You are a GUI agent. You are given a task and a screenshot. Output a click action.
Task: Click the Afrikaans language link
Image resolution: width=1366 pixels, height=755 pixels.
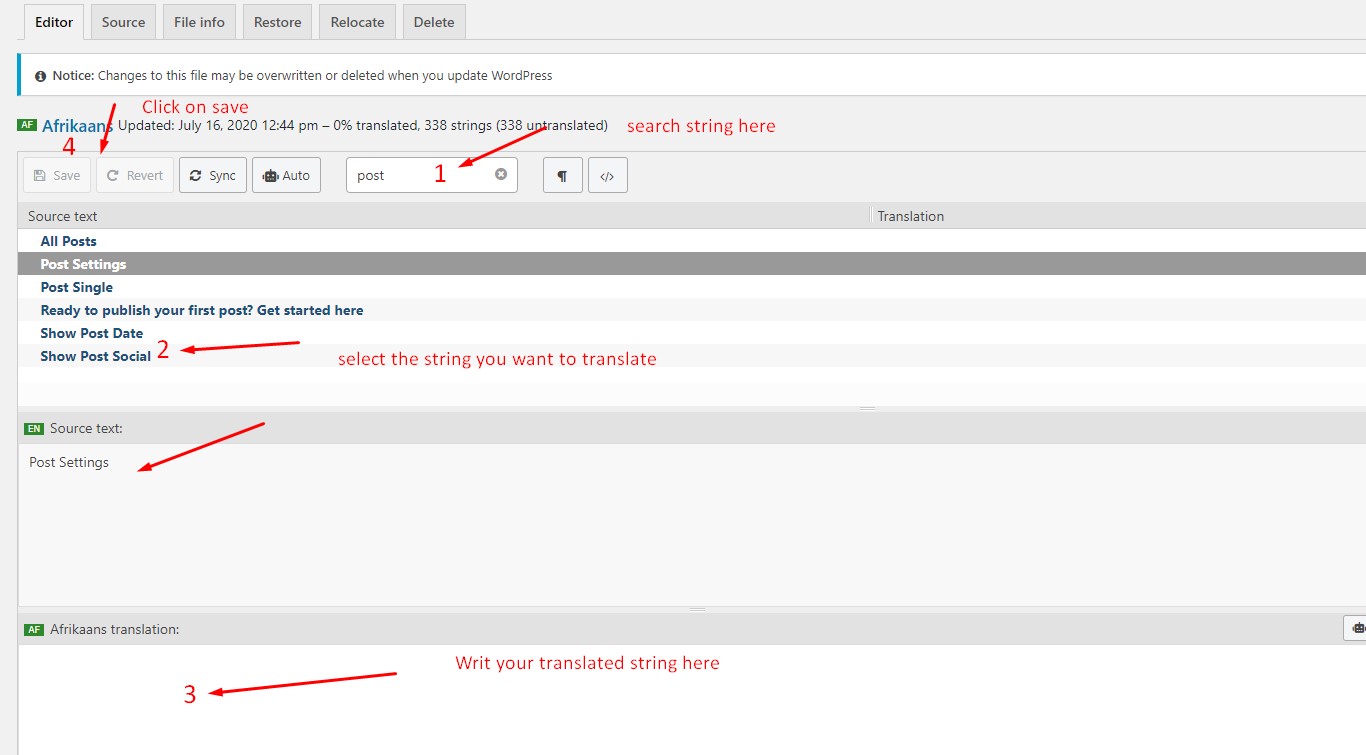77,126
